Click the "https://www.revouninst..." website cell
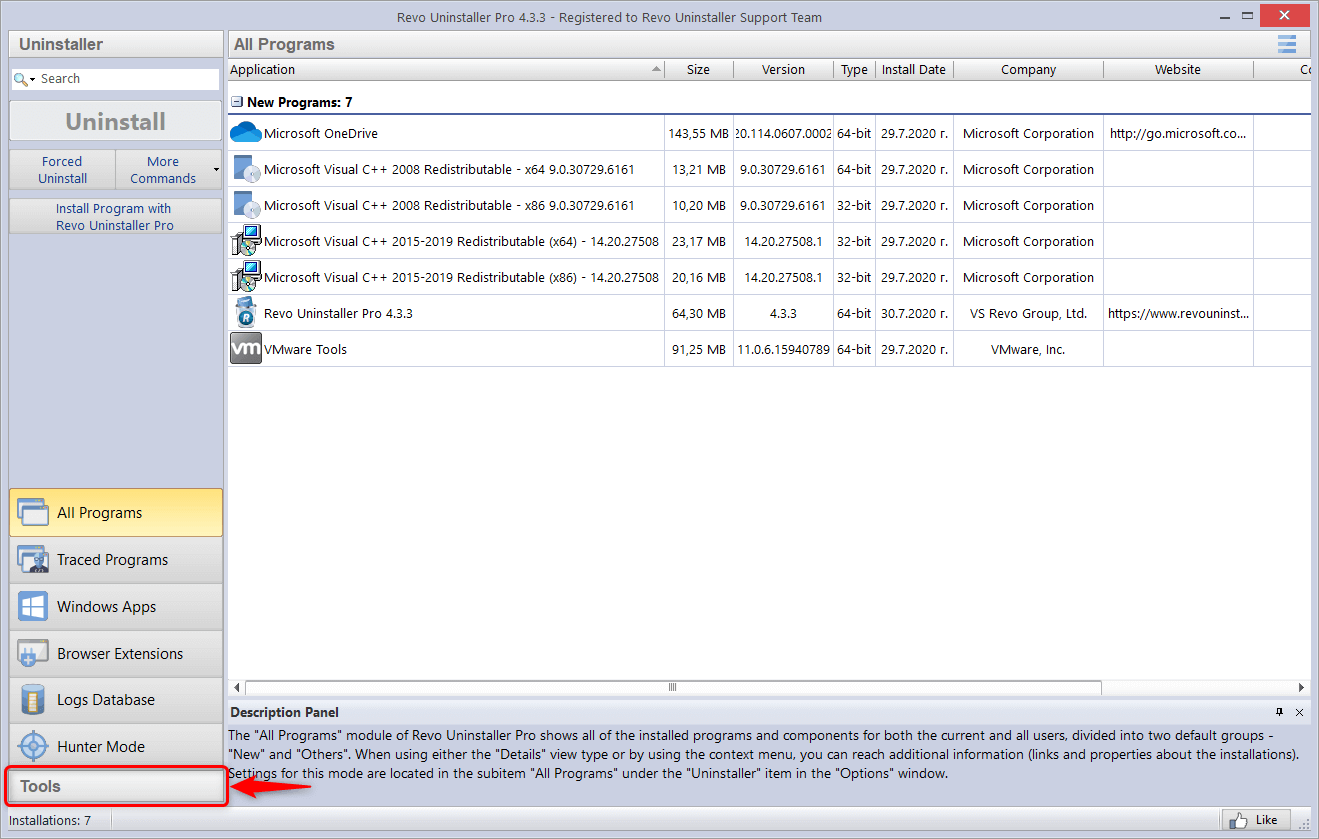 click(x=1178, y=313)
